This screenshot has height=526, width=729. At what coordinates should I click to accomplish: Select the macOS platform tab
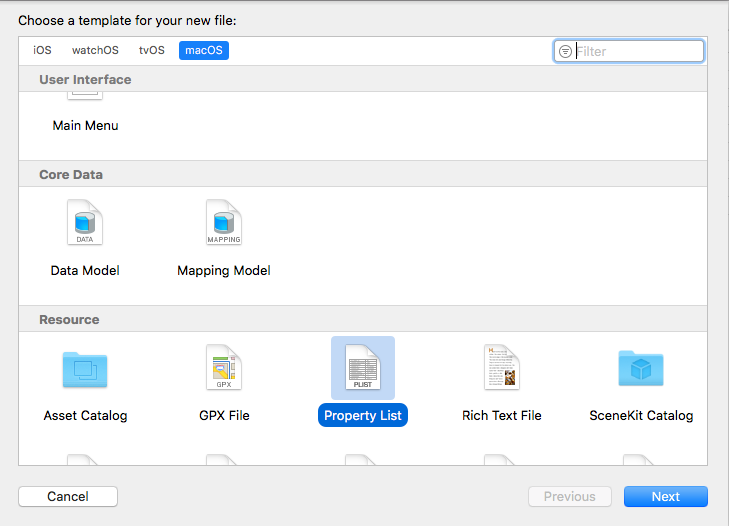coord(204,50)
